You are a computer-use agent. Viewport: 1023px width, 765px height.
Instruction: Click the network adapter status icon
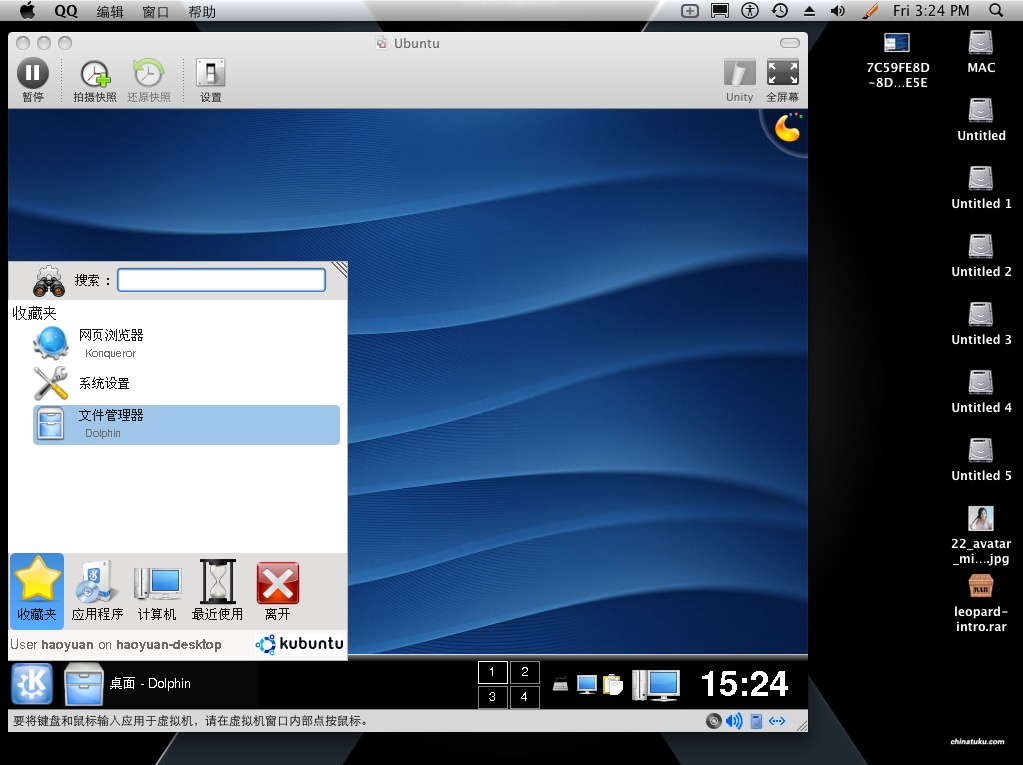click(x=777, y=721)
